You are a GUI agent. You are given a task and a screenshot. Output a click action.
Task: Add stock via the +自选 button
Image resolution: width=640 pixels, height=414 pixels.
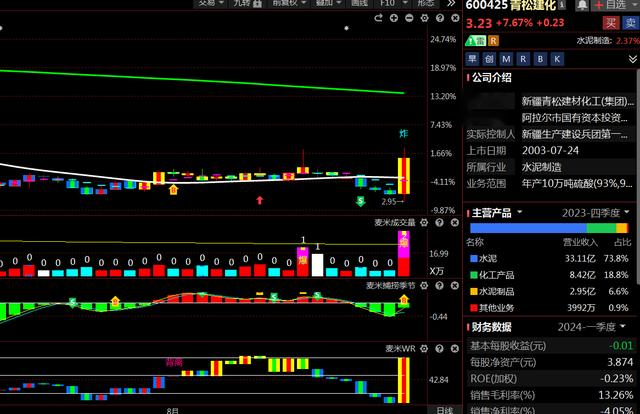(610, 5)
